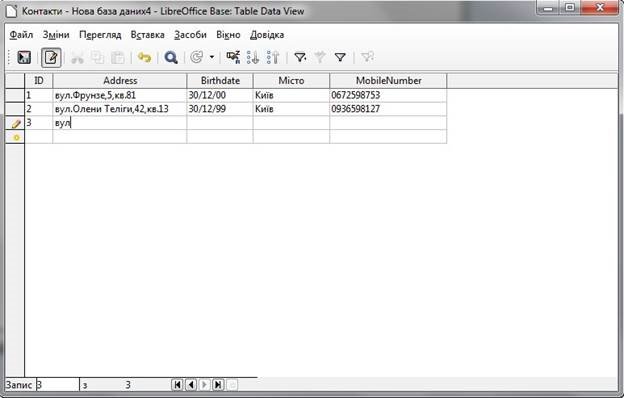Open the Standard Filter funnel icon
624x398 pixels.
(340, 57)
